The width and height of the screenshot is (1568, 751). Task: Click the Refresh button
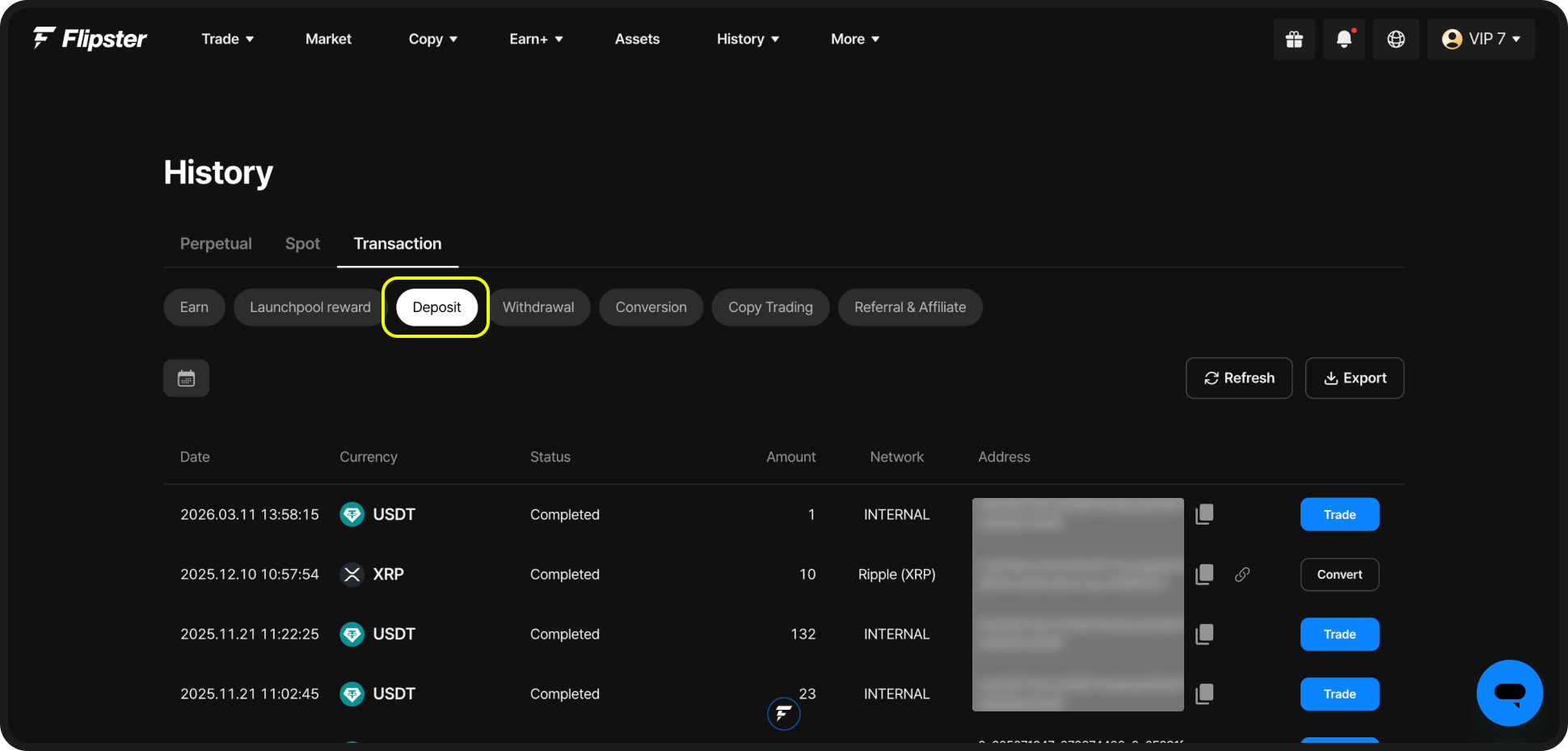(1239, 378)
